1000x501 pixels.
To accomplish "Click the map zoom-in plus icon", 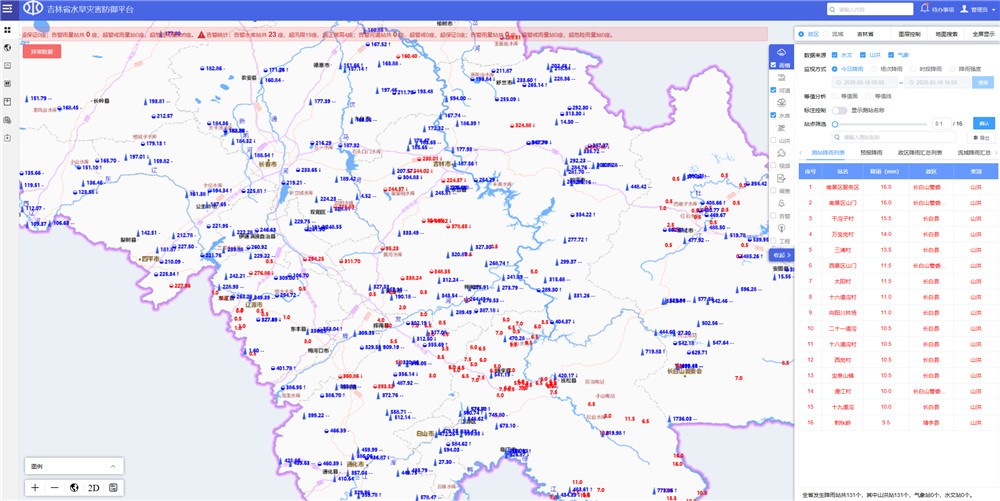I will click(x=35, y=487).
